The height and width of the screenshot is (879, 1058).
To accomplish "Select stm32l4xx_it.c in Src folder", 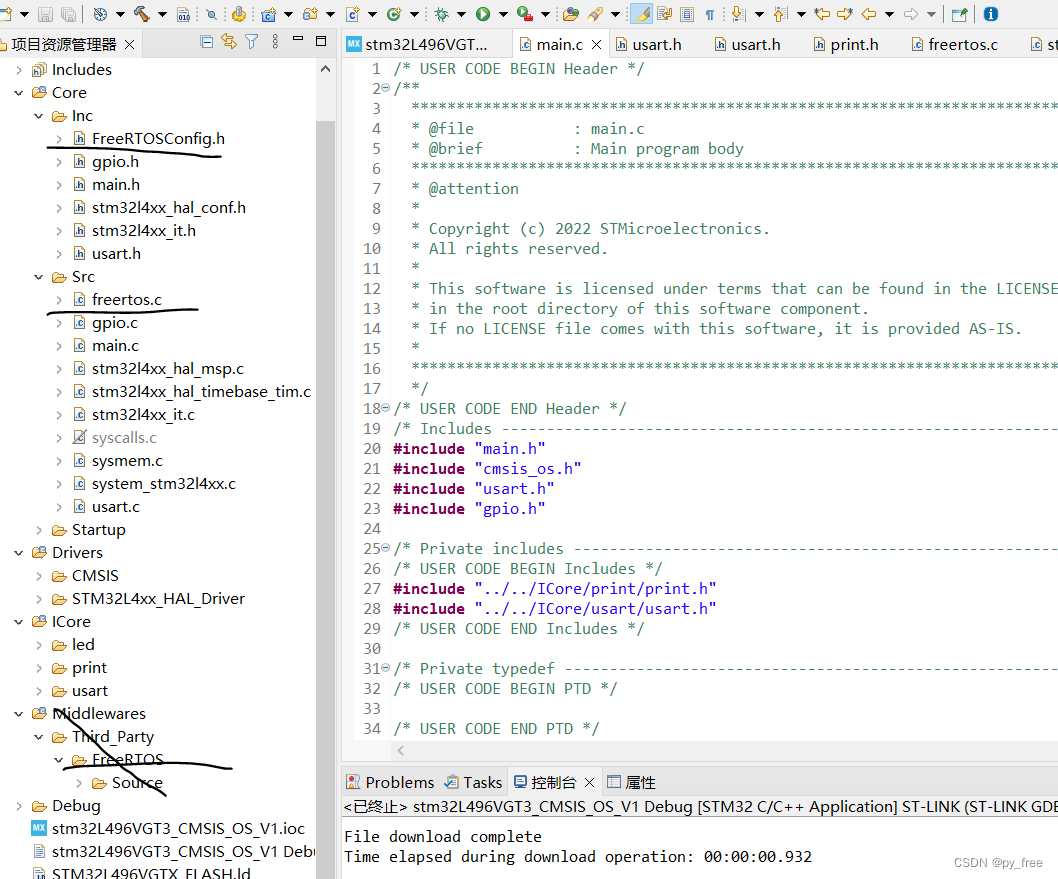I will [x=142, y=415].
